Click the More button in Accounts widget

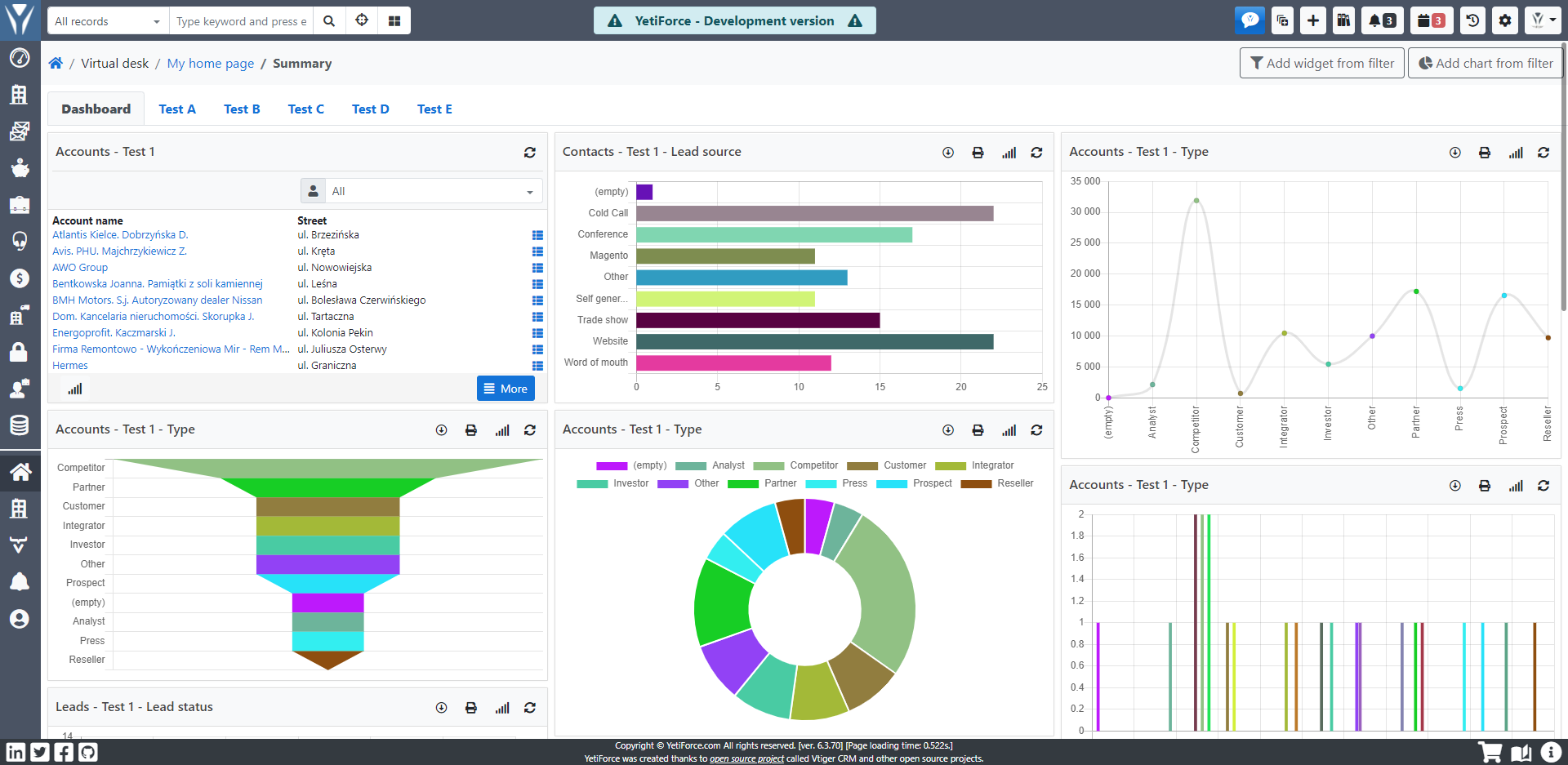click(506, 389)
